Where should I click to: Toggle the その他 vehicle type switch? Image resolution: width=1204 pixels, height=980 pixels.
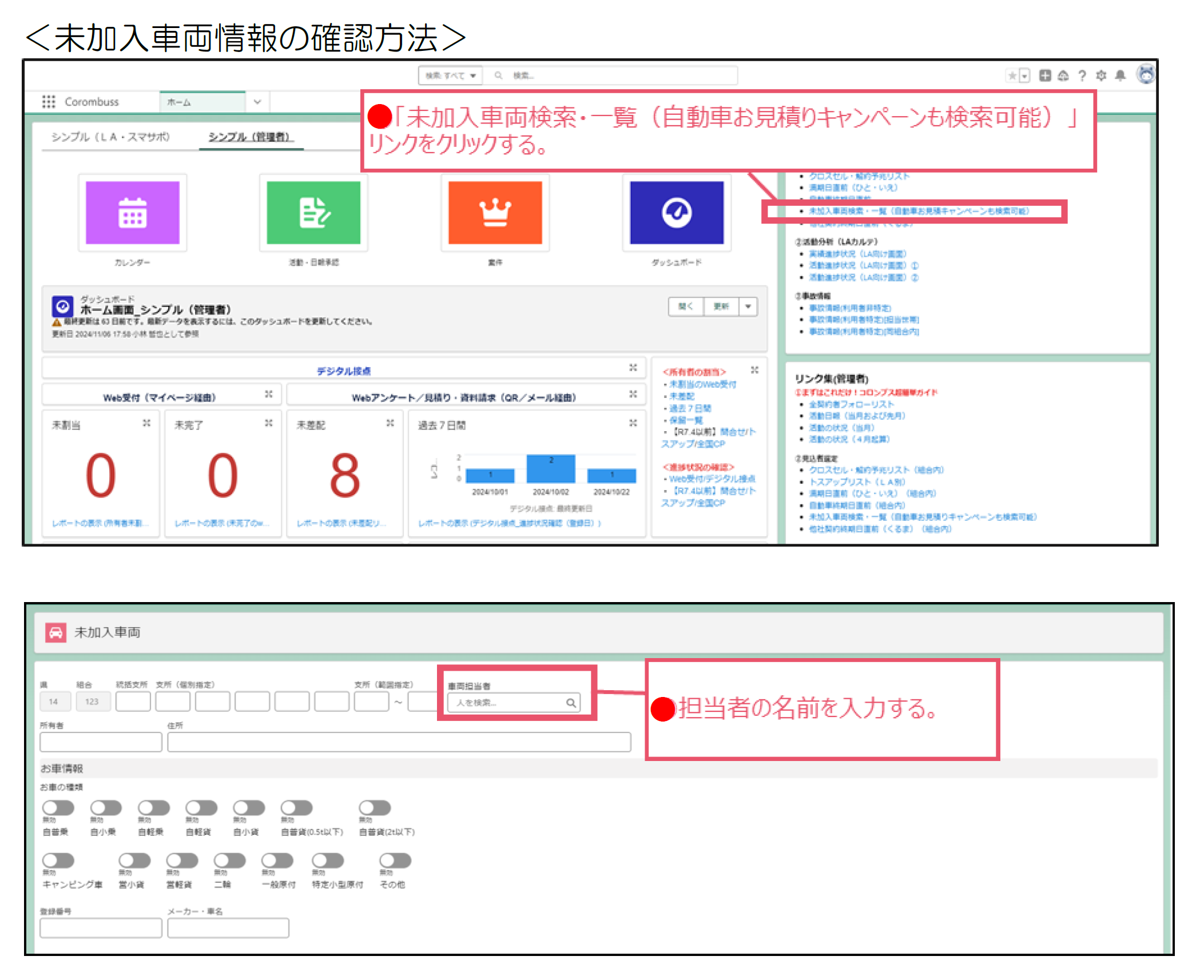coord(395,860)
